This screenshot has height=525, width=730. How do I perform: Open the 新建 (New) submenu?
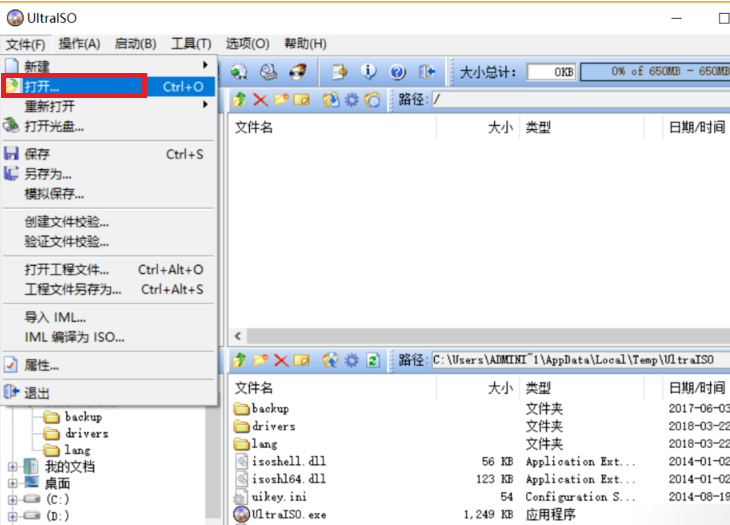(108, 66)
